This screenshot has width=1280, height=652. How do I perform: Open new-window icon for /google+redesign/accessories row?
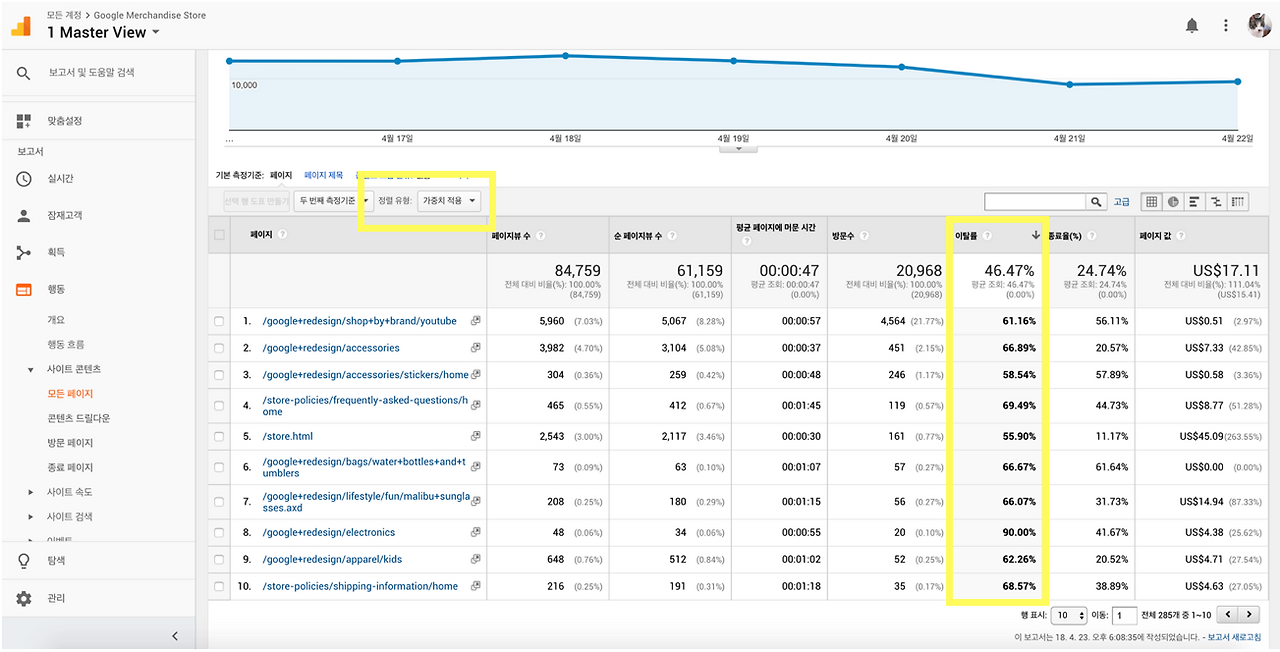click(475, 348)
